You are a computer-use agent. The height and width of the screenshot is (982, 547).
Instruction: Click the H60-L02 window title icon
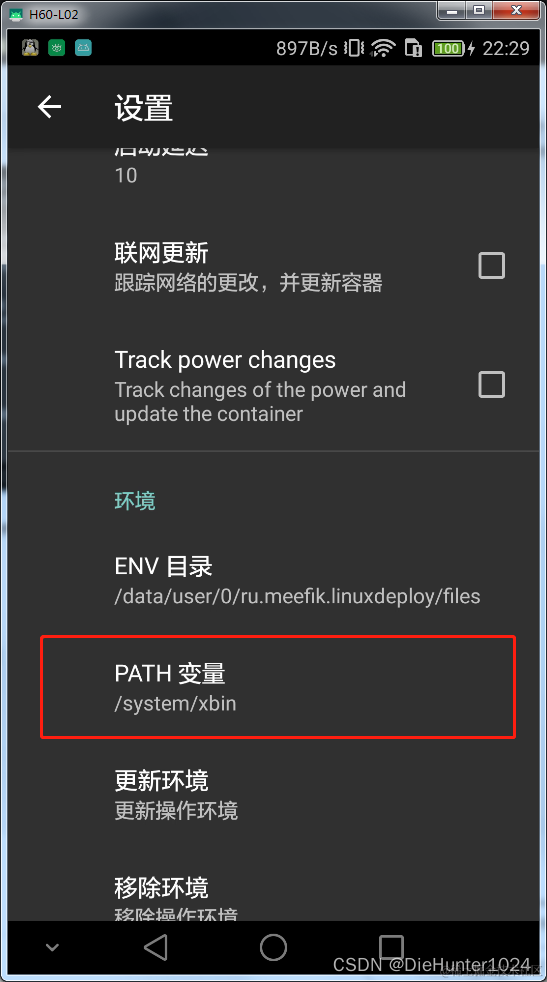(16, 14)
